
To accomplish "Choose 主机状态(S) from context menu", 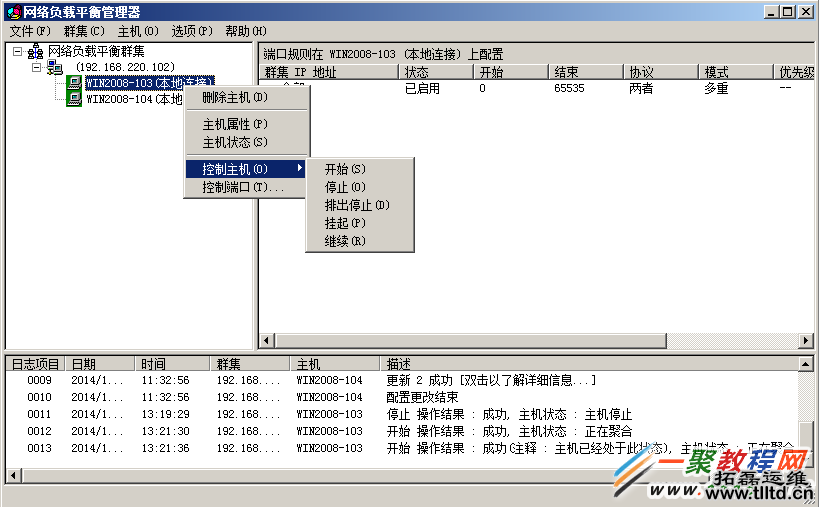I will tap(247, 142).
